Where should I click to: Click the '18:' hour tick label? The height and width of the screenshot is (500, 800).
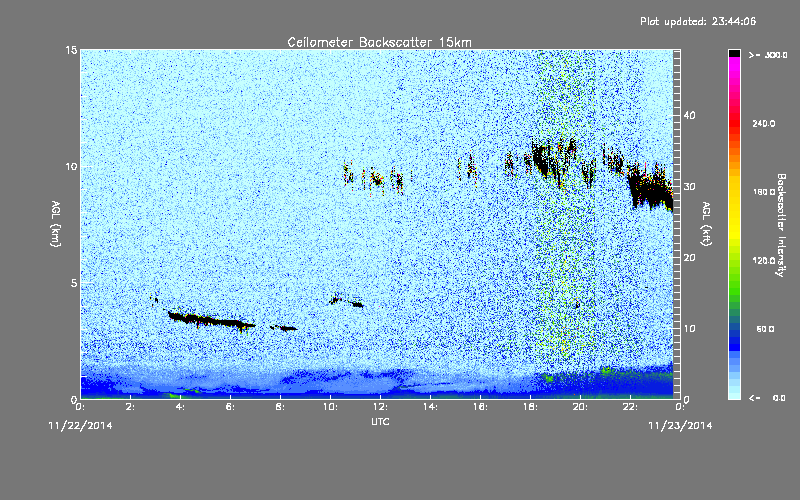pos(530,407)
